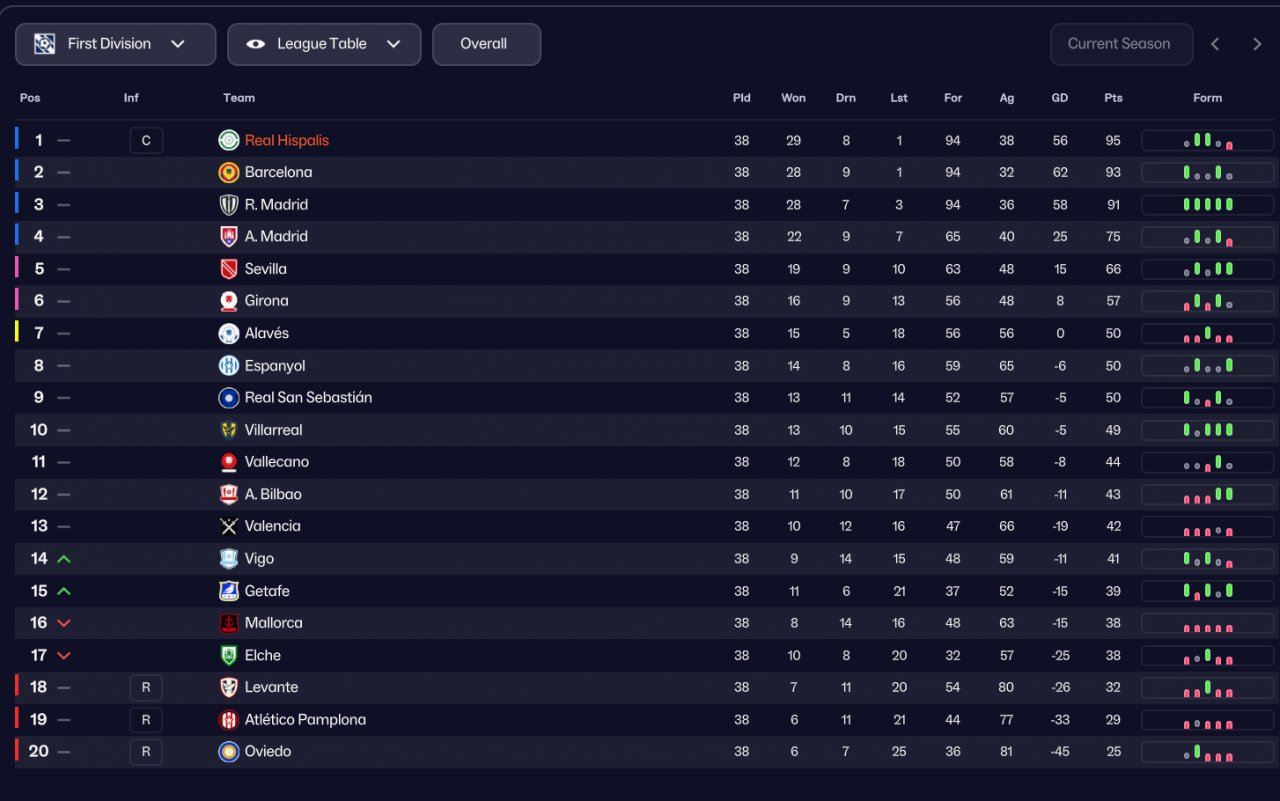Advance to next season arrow
The width and height of the screenshot is (1280, 801).
coord(1257,44)
